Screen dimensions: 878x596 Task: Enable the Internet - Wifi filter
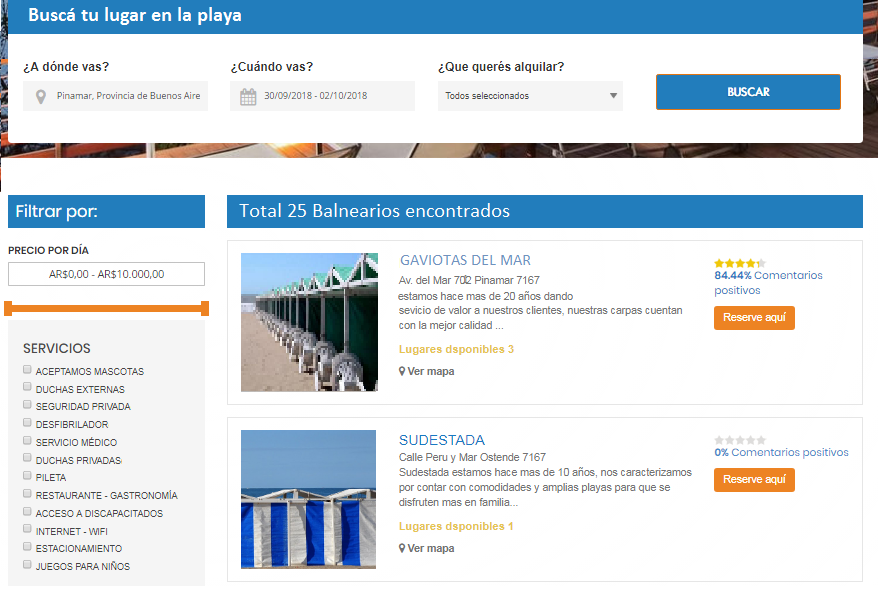click(27, 529)
